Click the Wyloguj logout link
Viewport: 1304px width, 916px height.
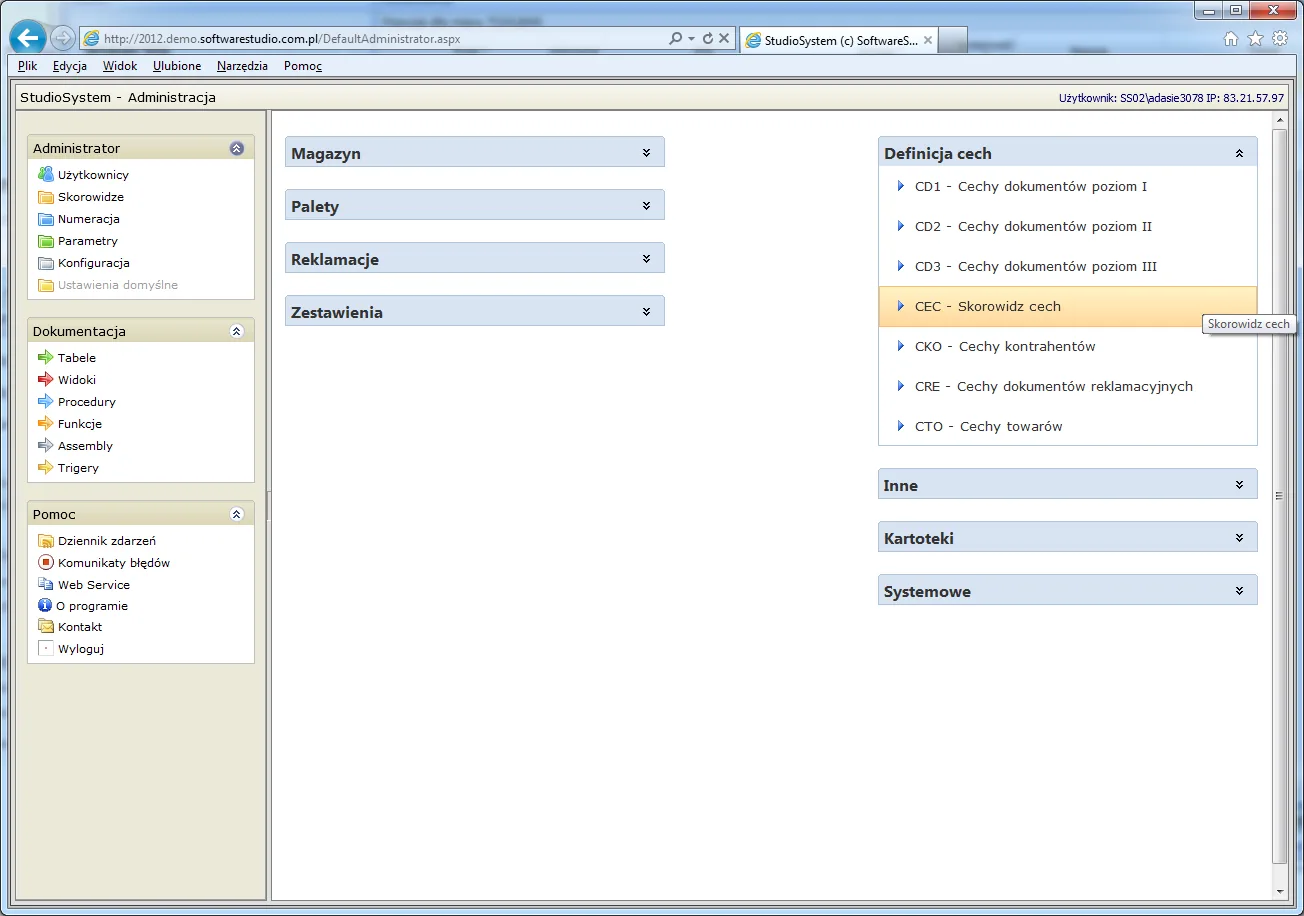click(x=81, y=648)
